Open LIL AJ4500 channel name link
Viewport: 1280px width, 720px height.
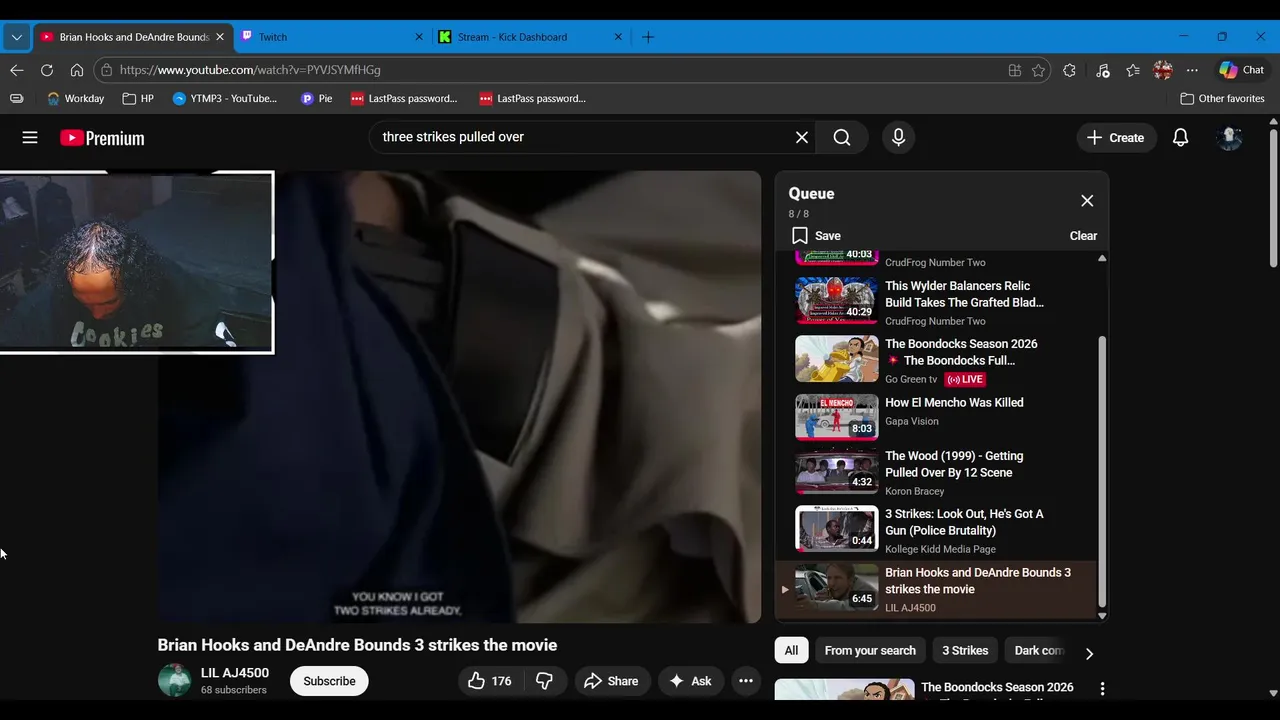(x=235, y=673)
